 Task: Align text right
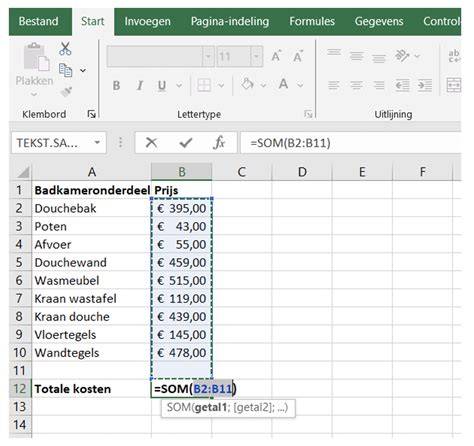point(379,85)
